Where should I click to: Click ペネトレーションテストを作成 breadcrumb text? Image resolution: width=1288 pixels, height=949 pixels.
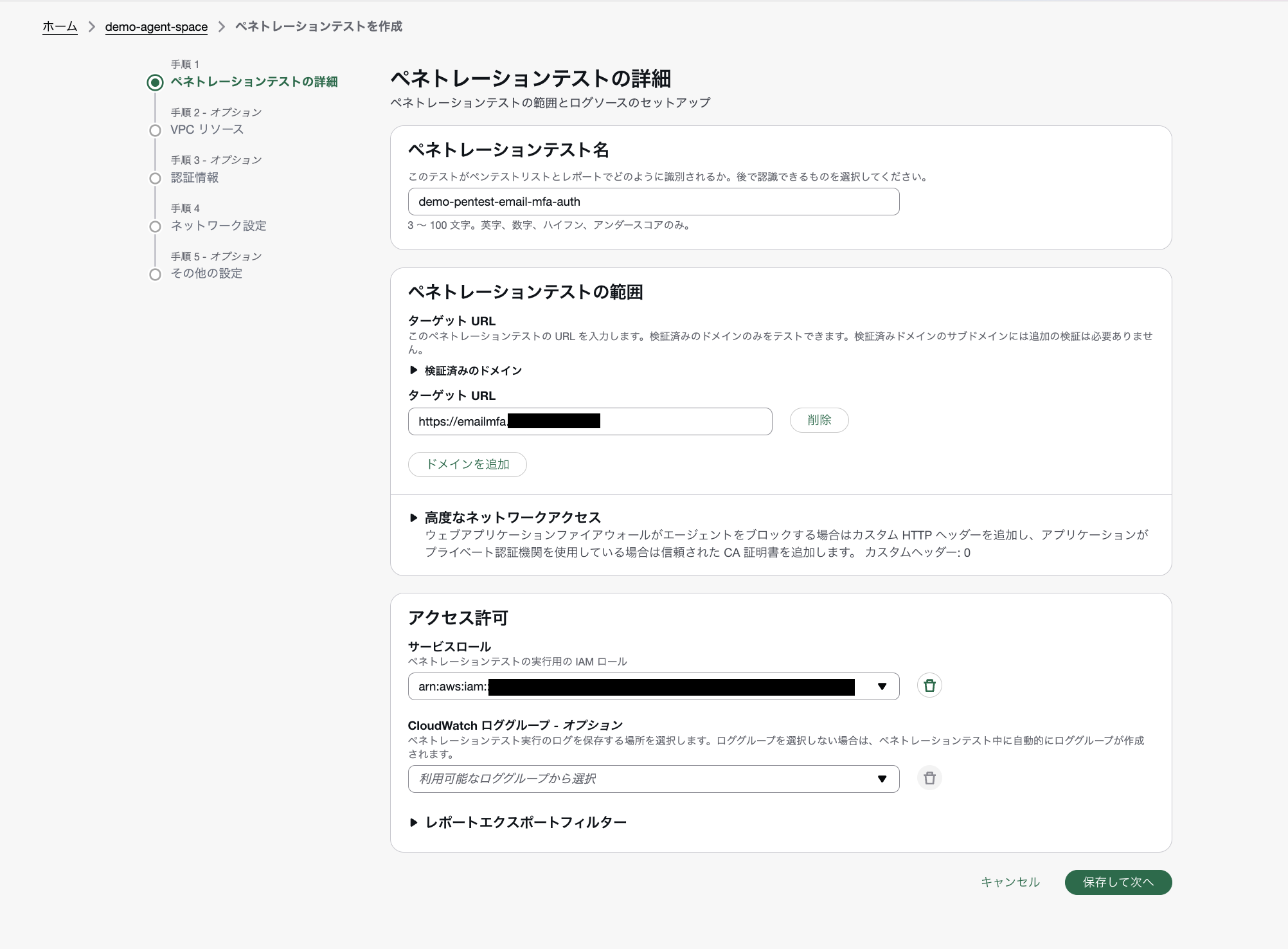click(319, 26)
